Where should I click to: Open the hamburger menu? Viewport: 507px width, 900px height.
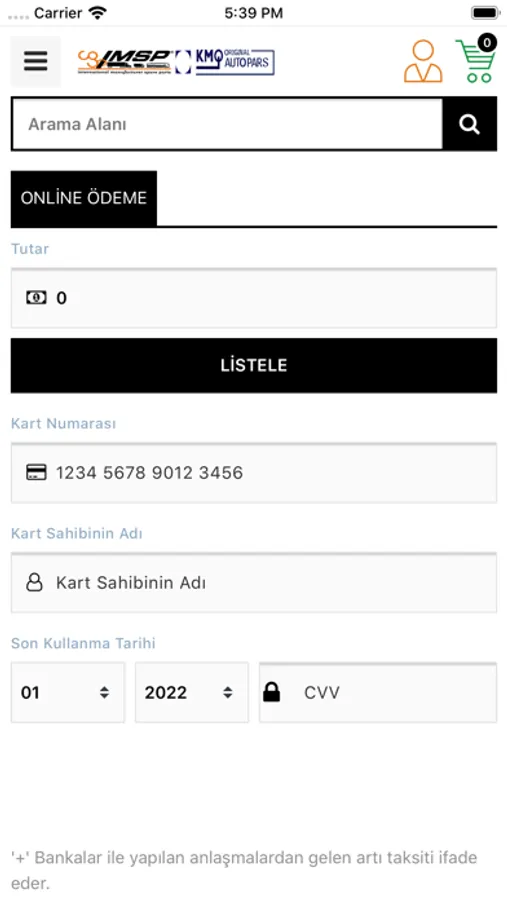point(36,61)
